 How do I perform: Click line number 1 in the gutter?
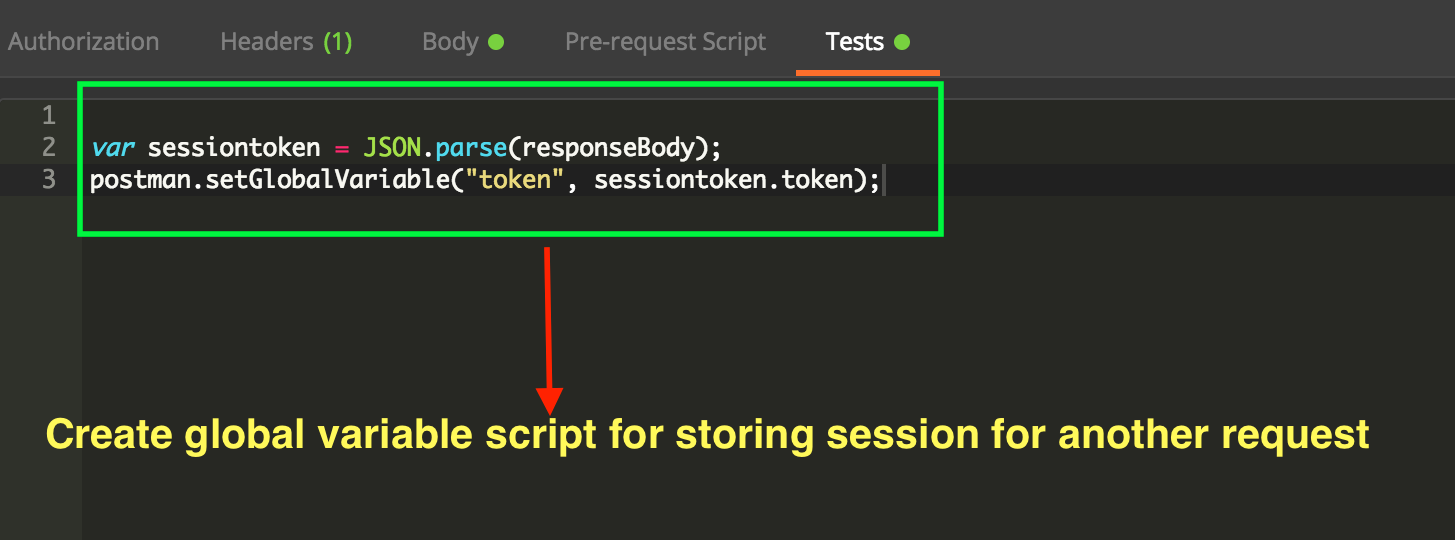(x=49, y=116)
